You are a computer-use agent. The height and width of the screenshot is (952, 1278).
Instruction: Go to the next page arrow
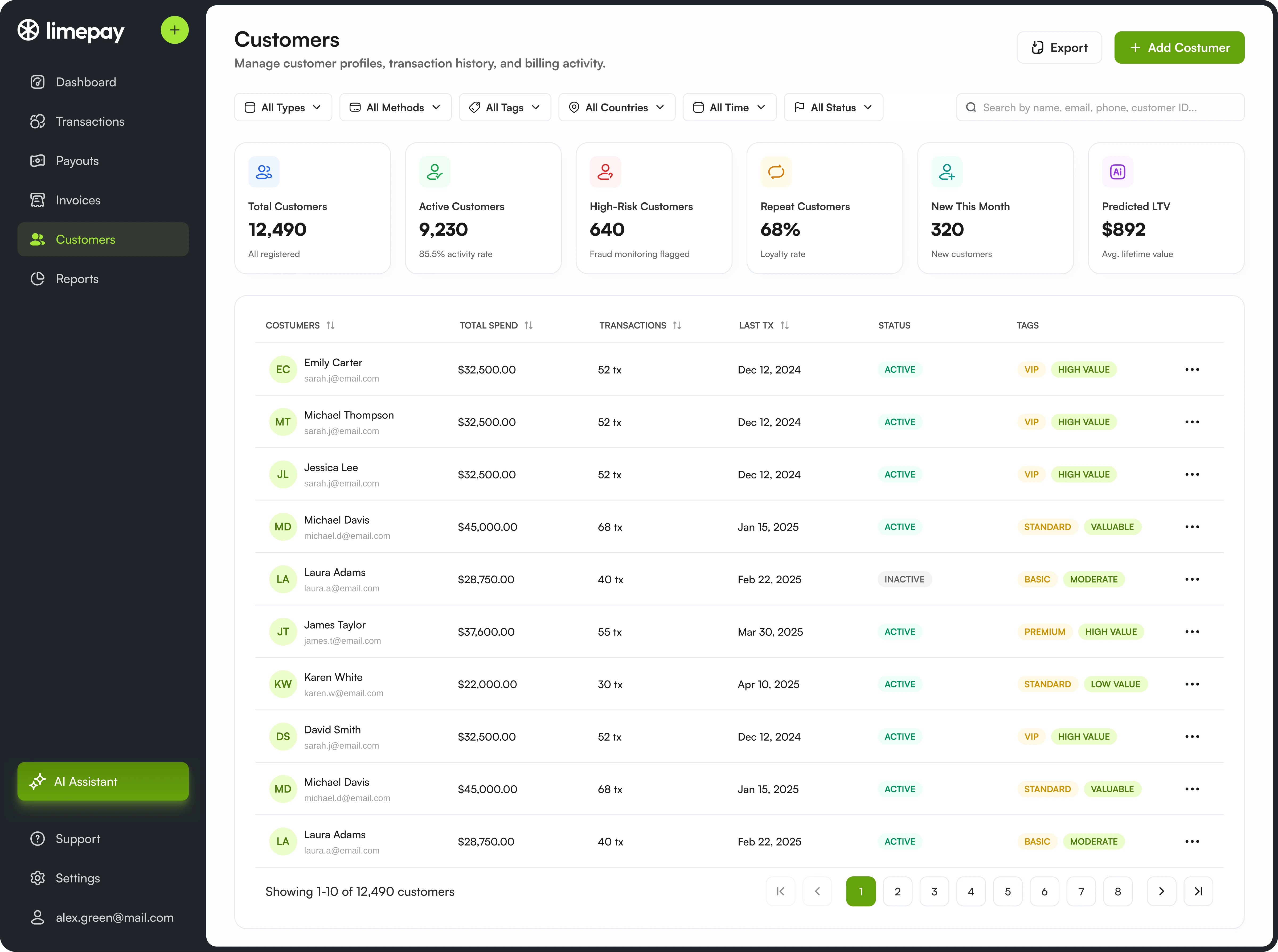[1162, 892]
